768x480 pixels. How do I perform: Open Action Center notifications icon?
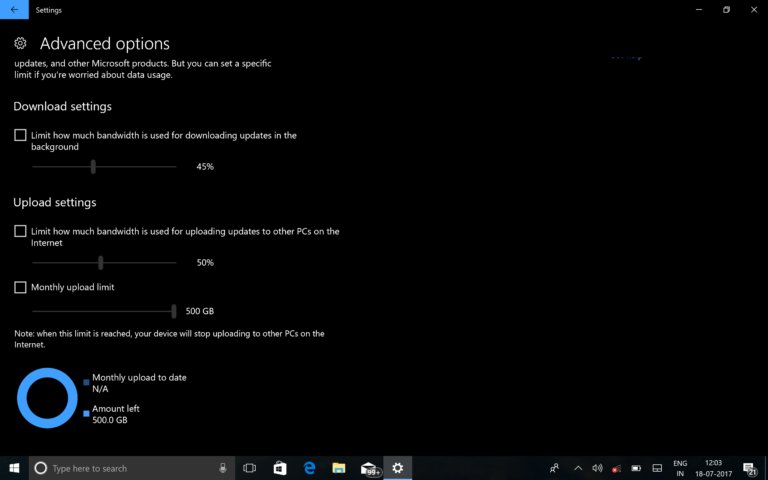750,468
